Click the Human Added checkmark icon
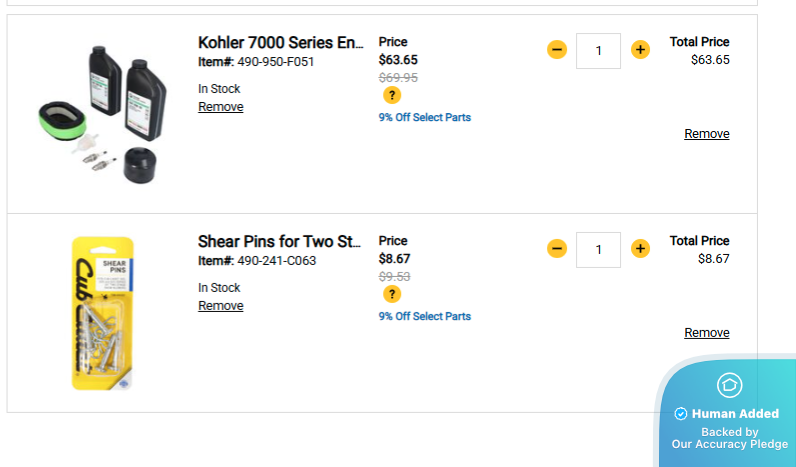The image size is (796, 467). [x=681, y=414]
